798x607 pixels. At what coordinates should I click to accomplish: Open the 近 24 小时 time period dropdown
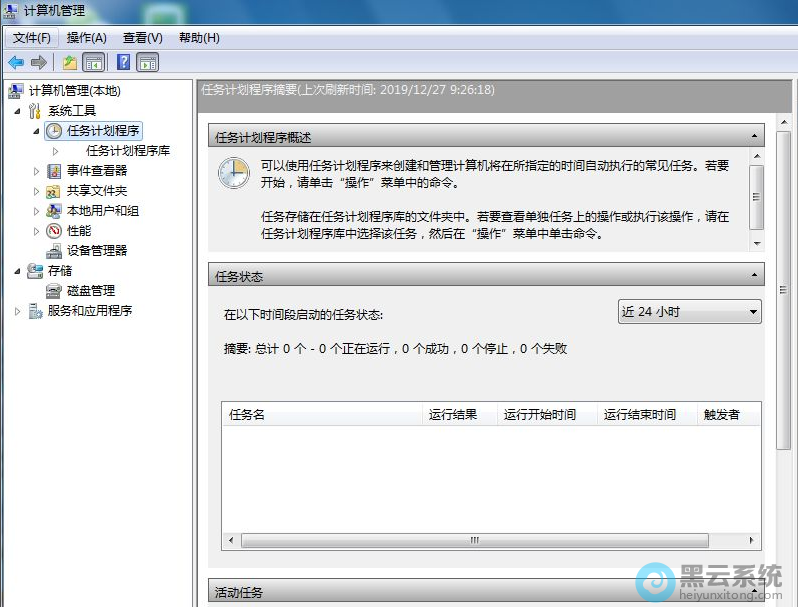(690, 311)
